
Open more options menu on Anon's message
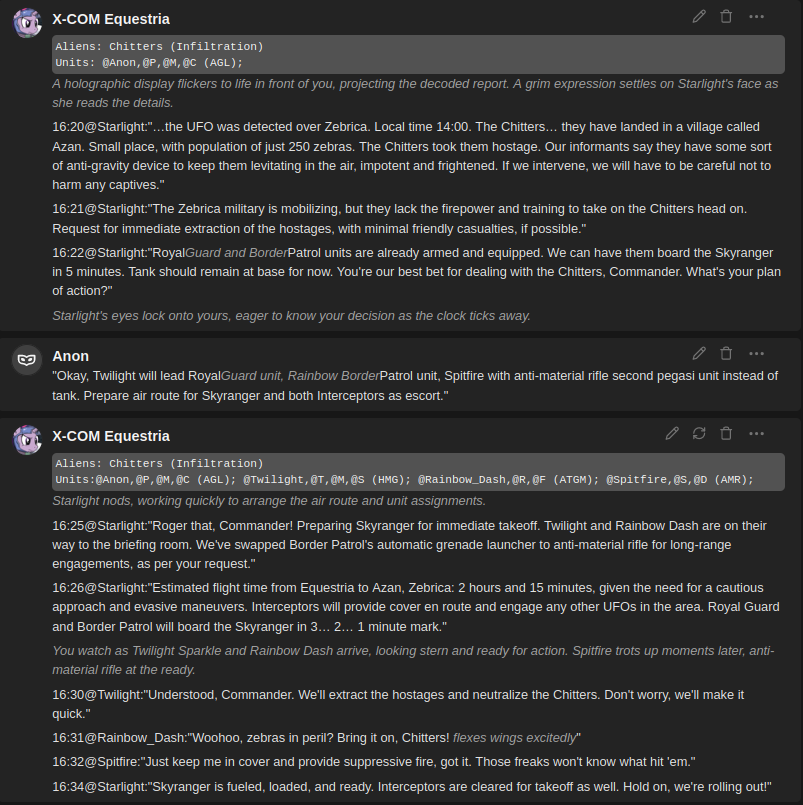click(756, 353)
